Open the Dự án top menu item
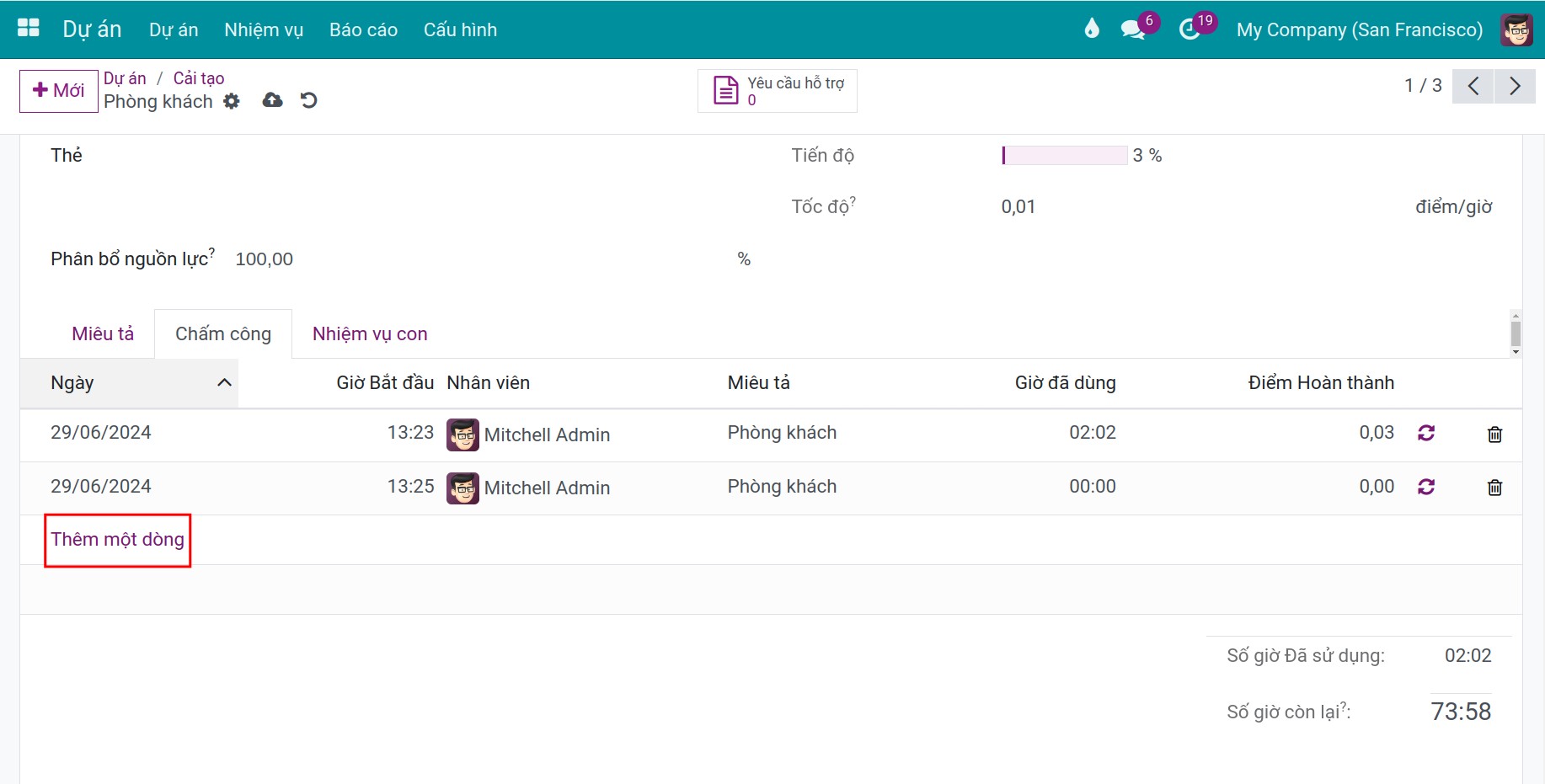1545x784 pixels. (174, 29)
